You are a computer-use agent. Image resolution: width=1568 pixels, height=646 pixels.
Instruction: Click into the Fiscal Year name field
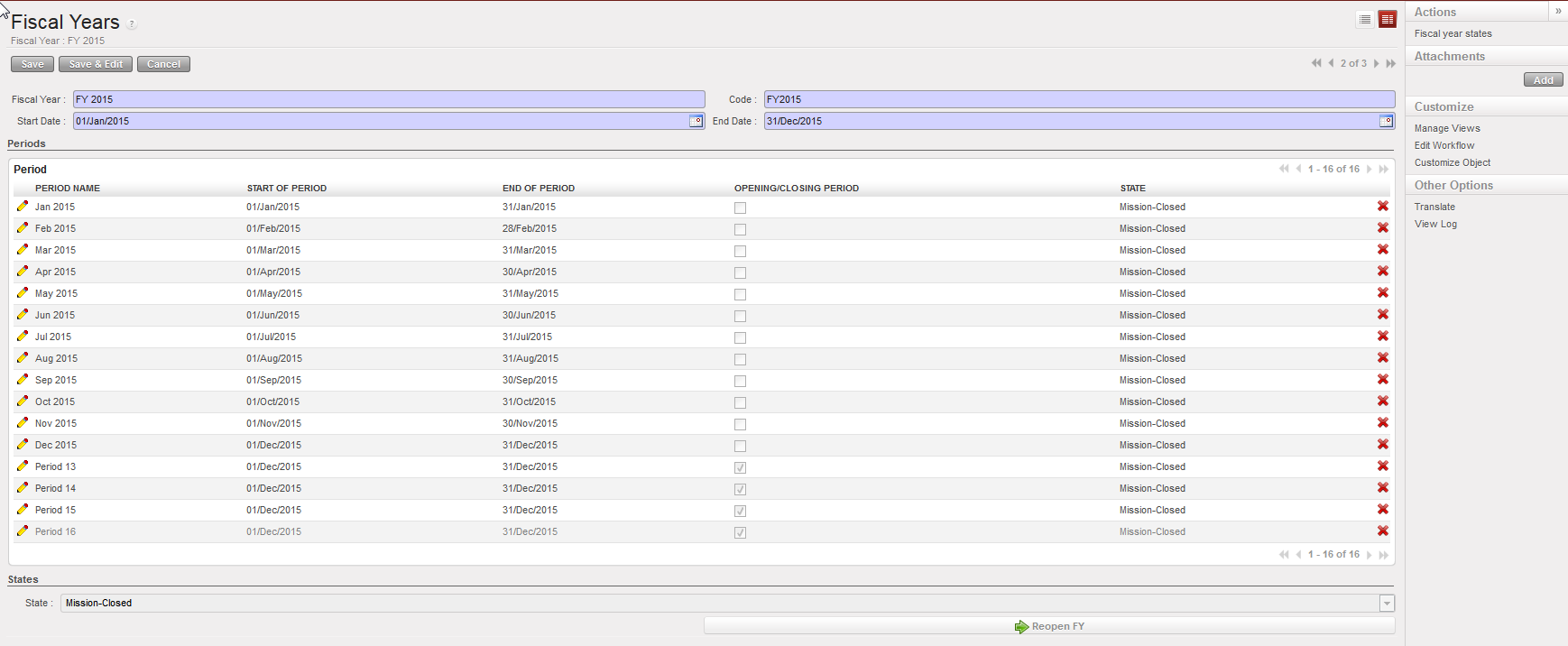(x=388, y=99)
